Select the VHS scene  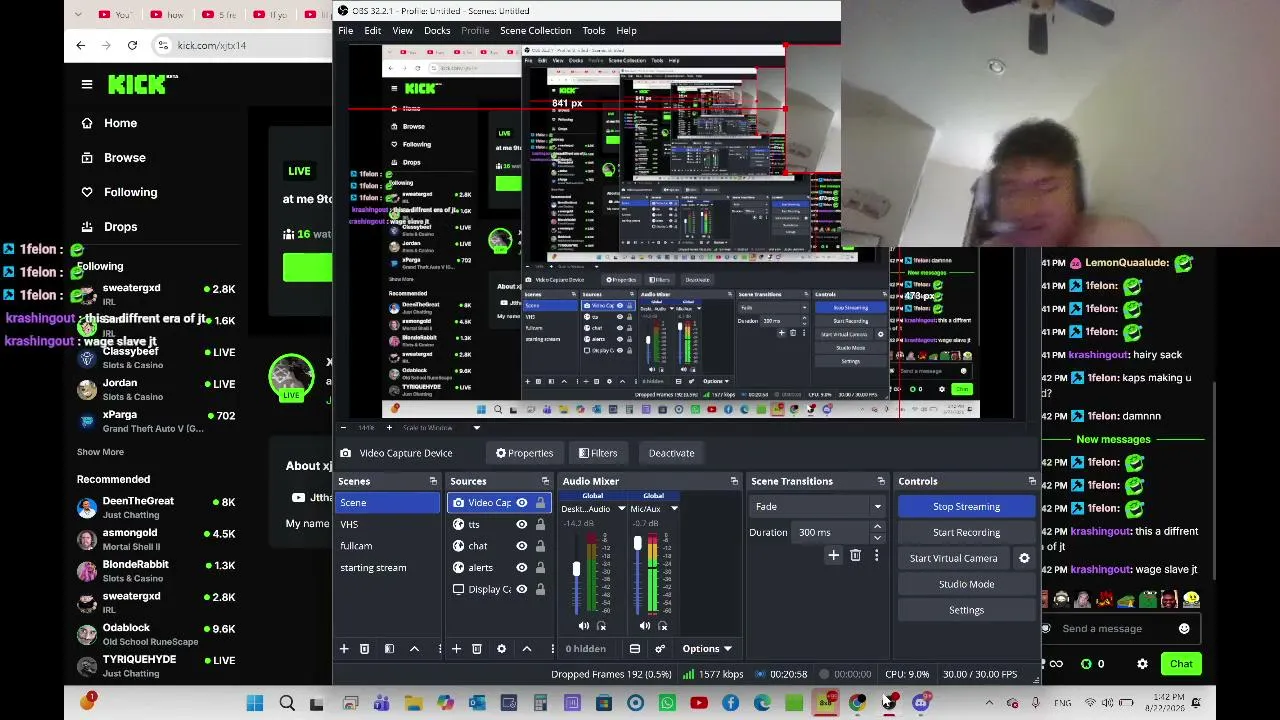point(387,525)
